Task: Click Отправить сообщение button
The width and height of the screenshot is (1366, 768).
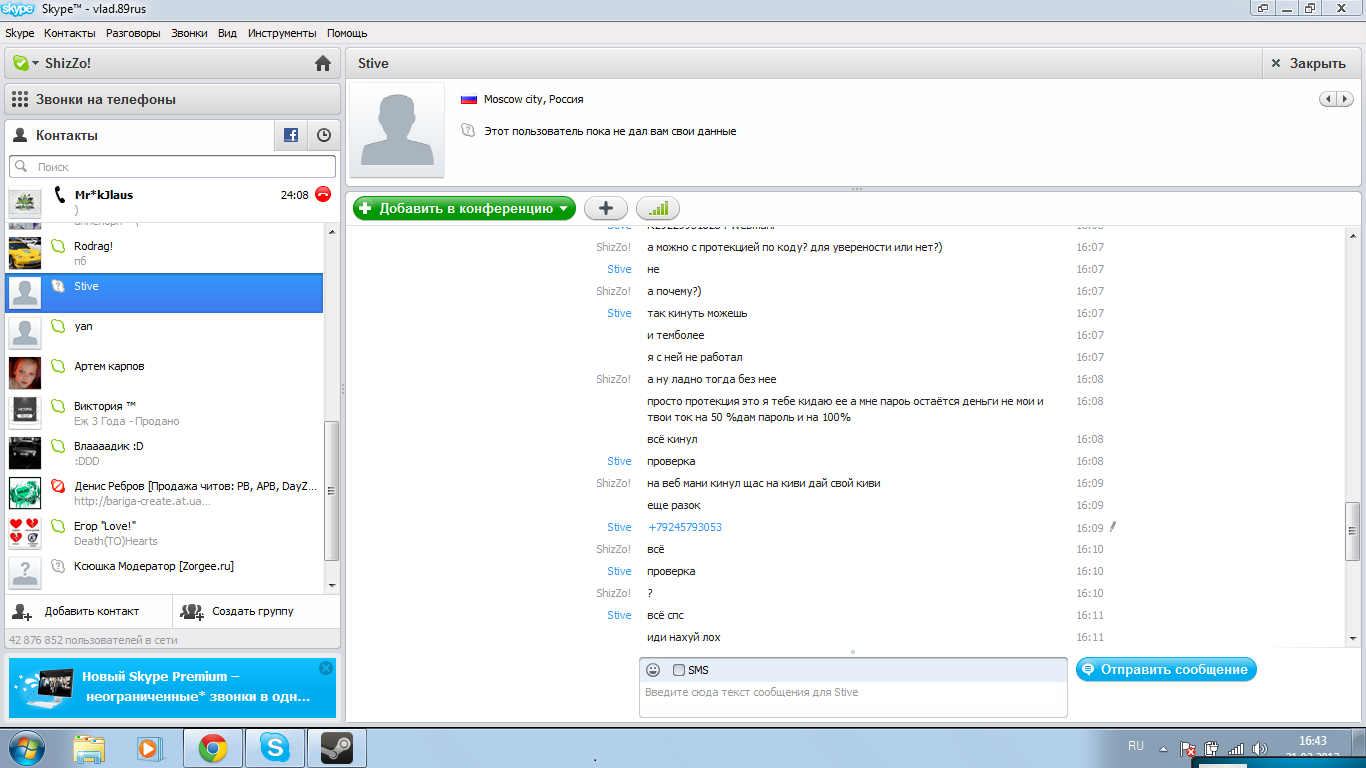Action: point(1166,669)
